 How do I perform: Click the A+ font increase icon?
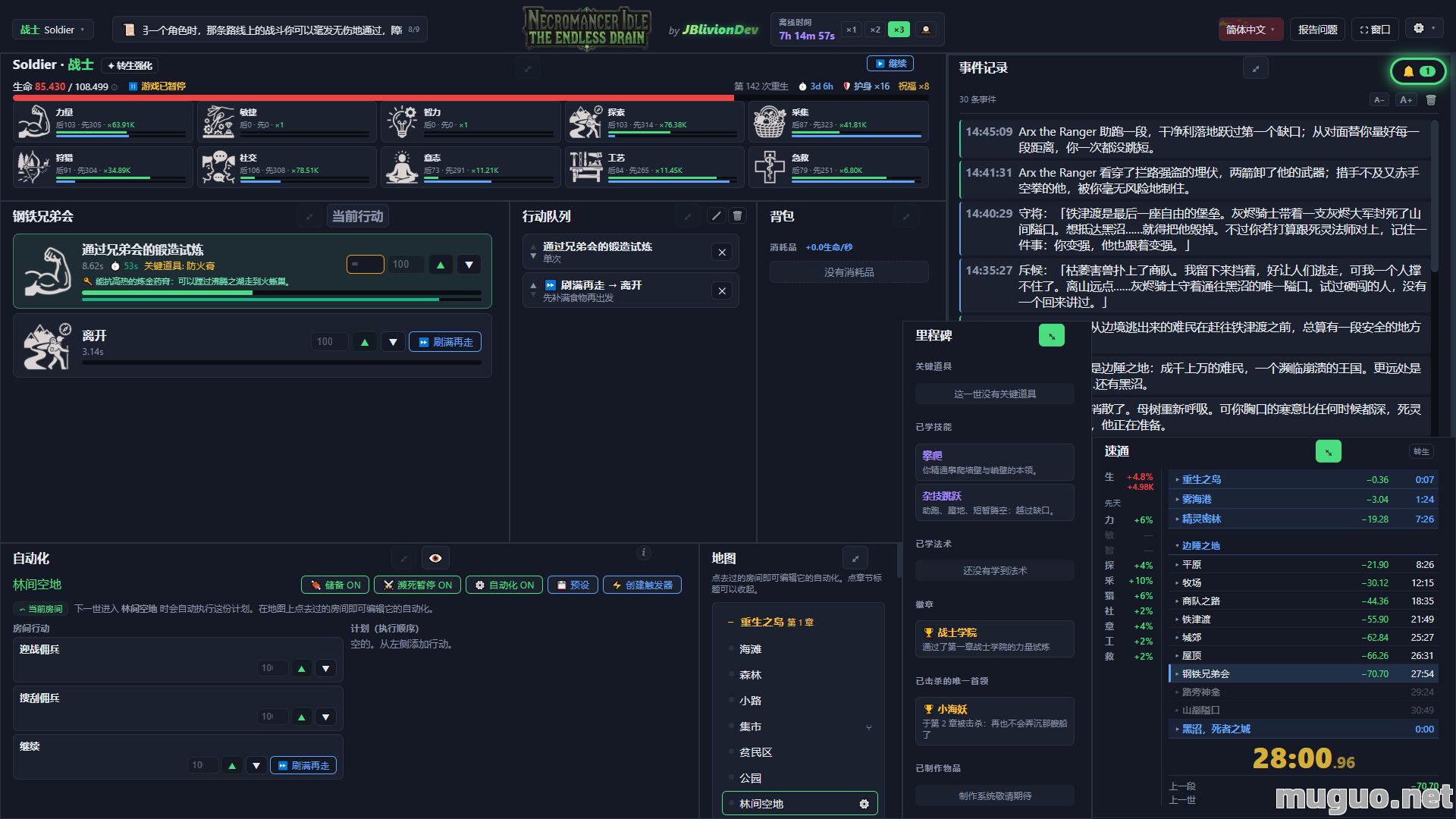1406,99
